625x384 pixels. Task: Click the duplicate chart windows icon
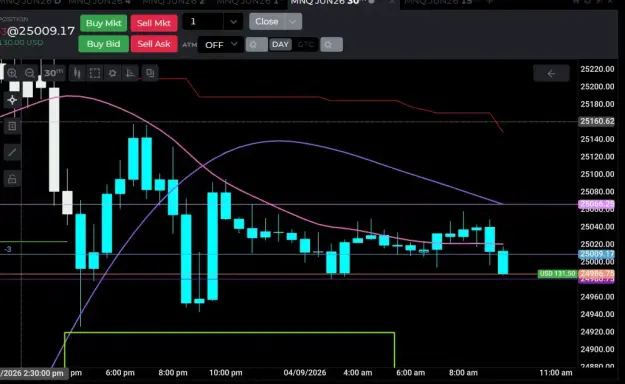point(150,73)
